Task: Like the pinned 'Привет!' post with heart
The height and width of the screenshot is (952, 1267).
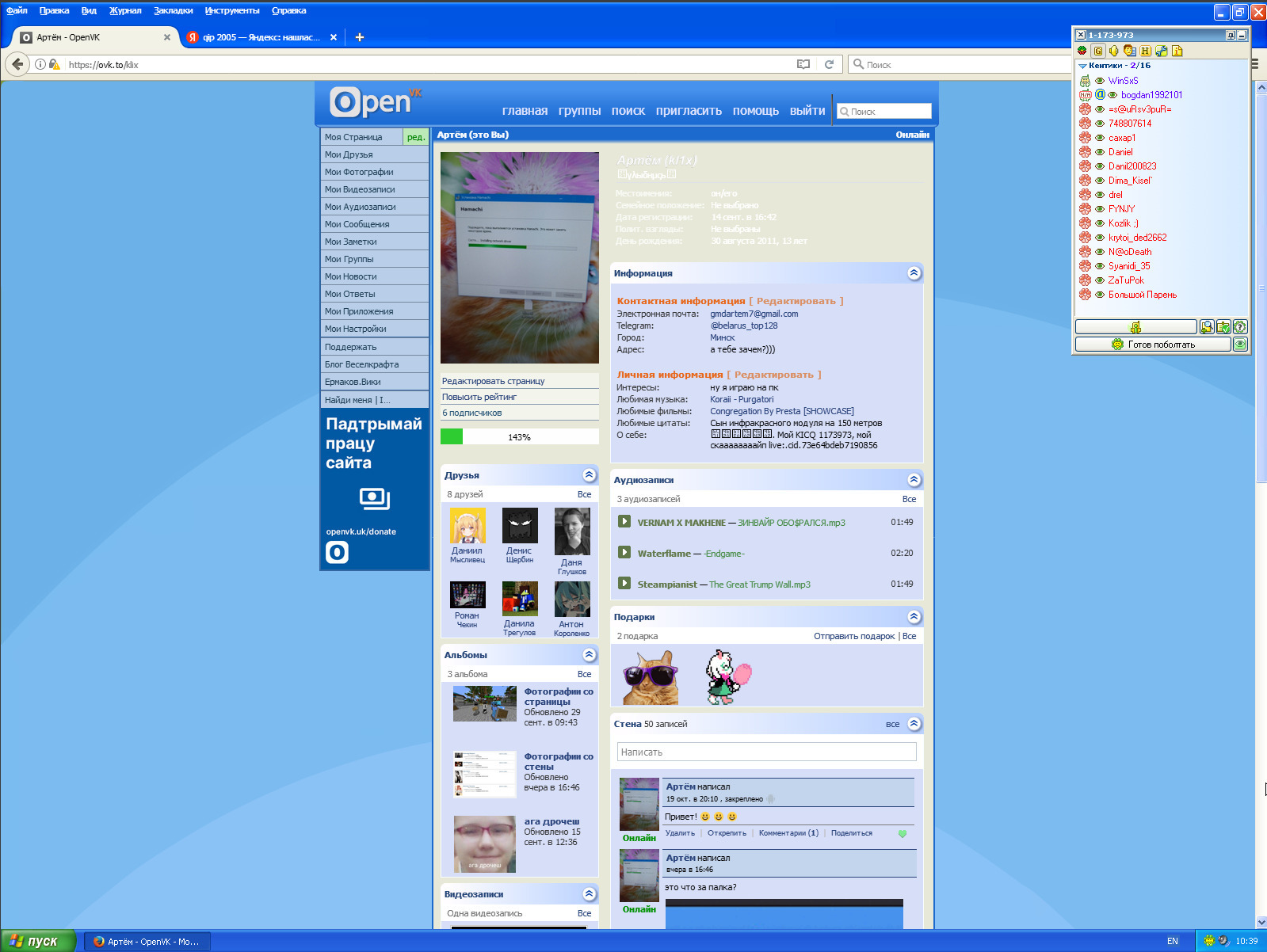Action: [x=902, y=833]
